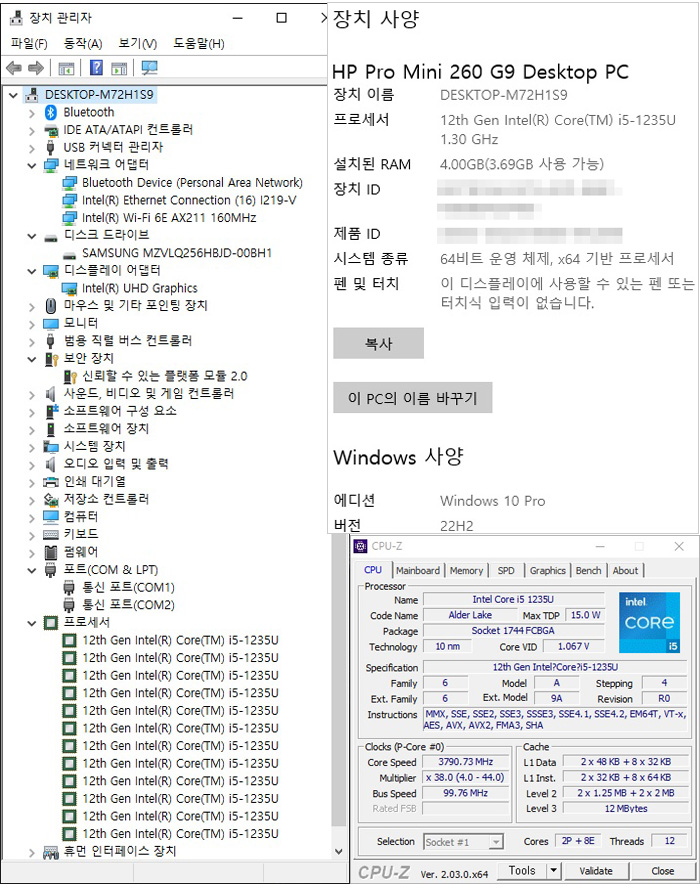Screen dimensions: 700x888
Task: Click the Trusted Platform Module 2.0 icon
Action: [70, 377]
